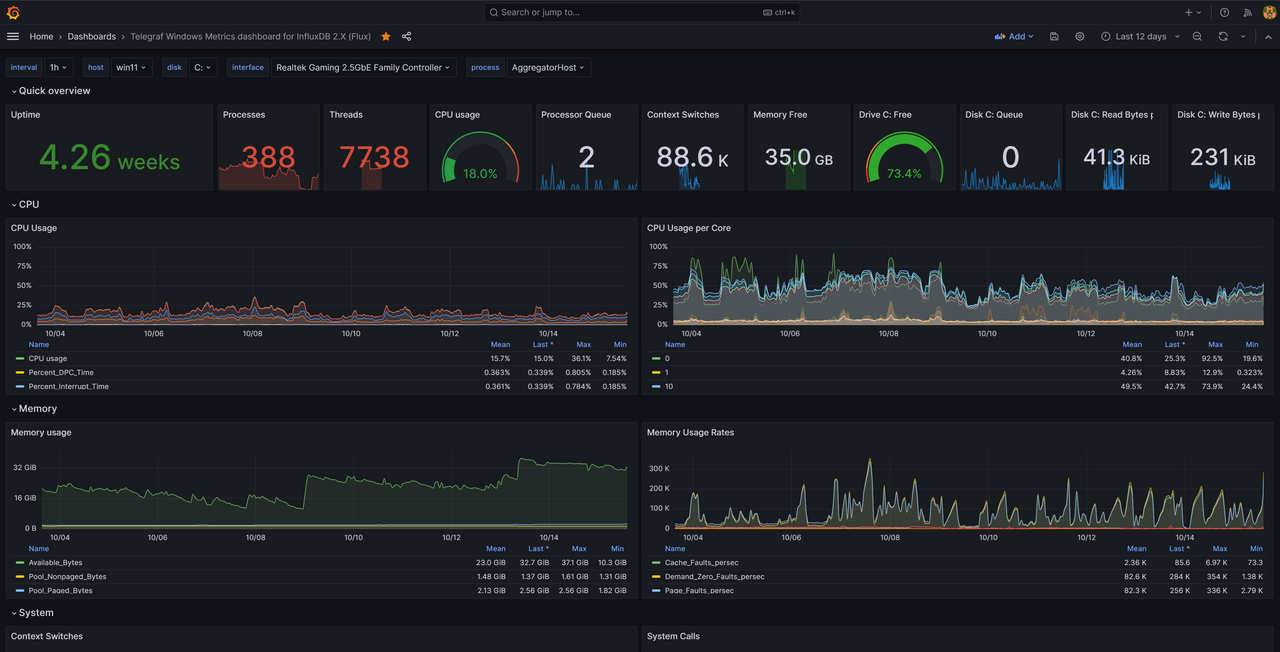Open the refresh interval dropdown arrow
This screenshot has height=652, width=1280.
point(1243,36)
